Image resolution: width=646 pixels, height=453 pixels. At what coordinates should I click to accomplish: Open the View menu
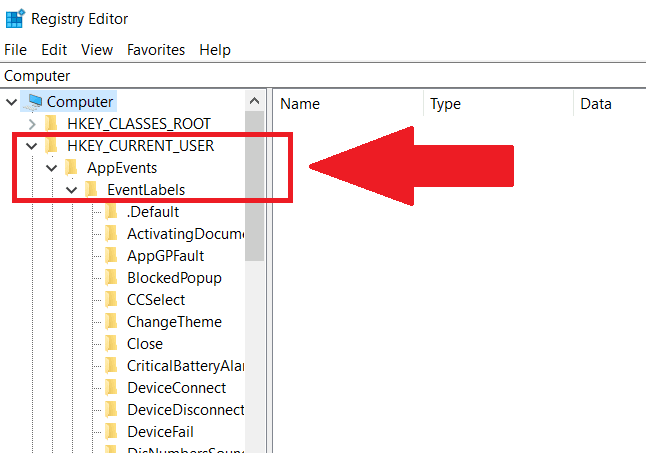[97, 49]
